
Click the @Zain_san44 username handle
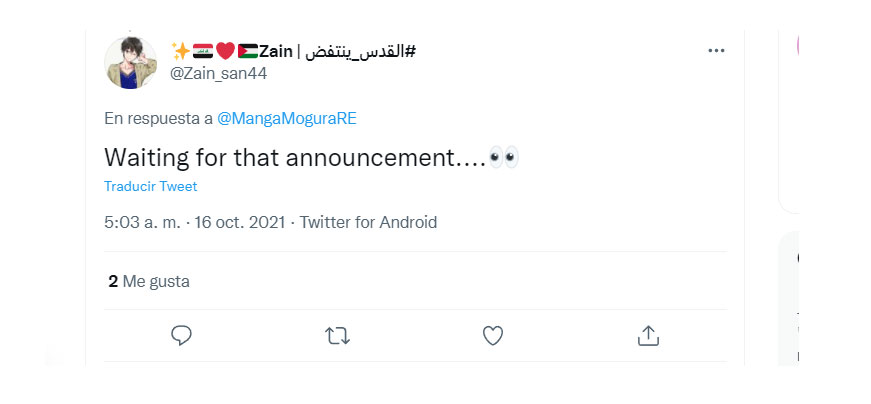[x=219, y=73]
